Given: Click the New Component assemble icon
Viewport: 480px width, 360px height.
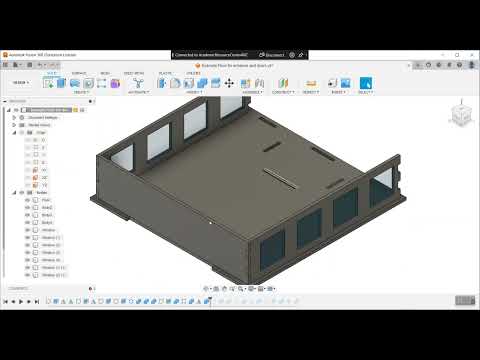Looking at the screenshot, I should click(246, 83).
